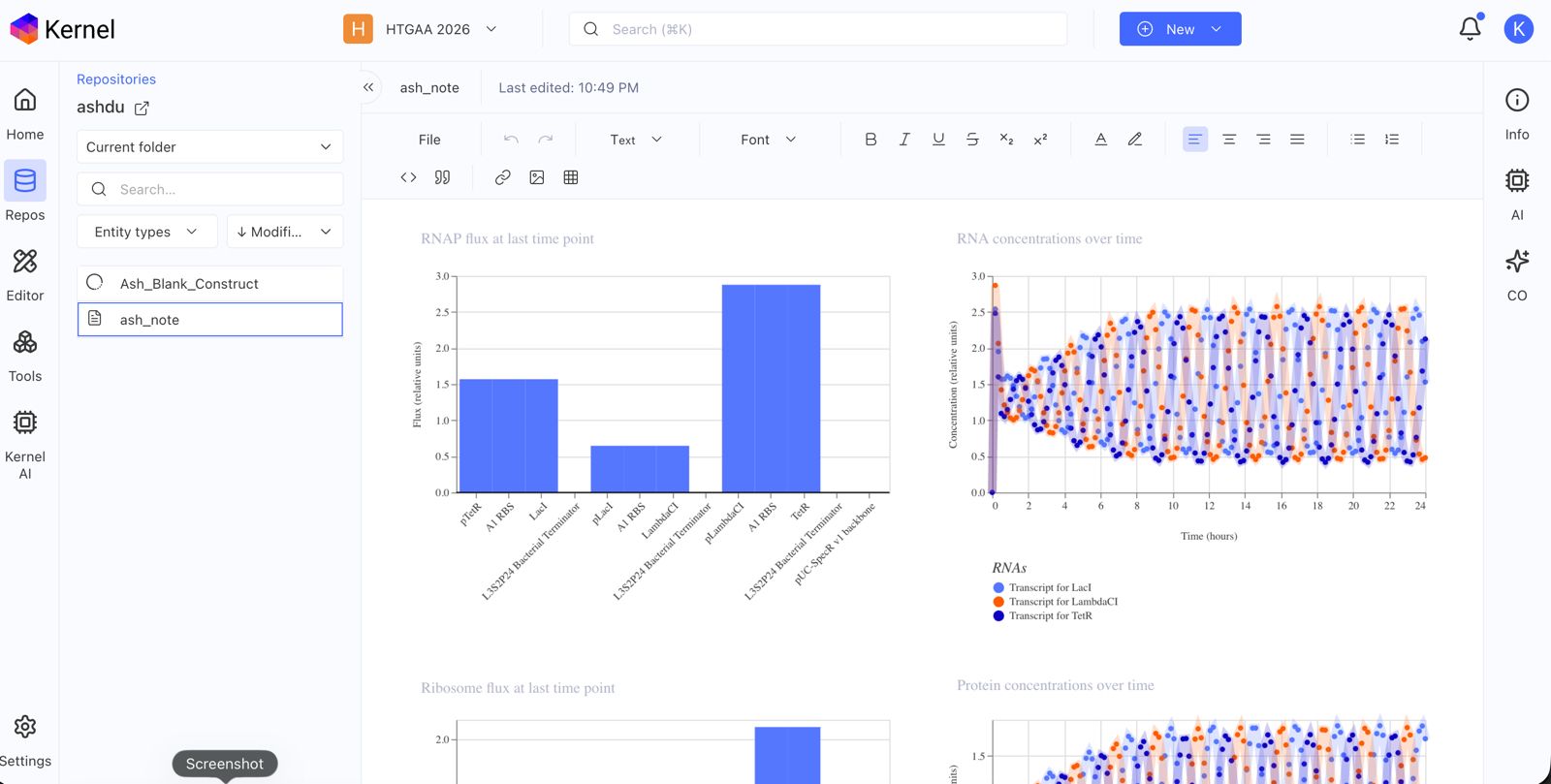Click Transcript for TetR legend entry
1551x784 pixels.
pyautogui.click(x=1043, y=615)
